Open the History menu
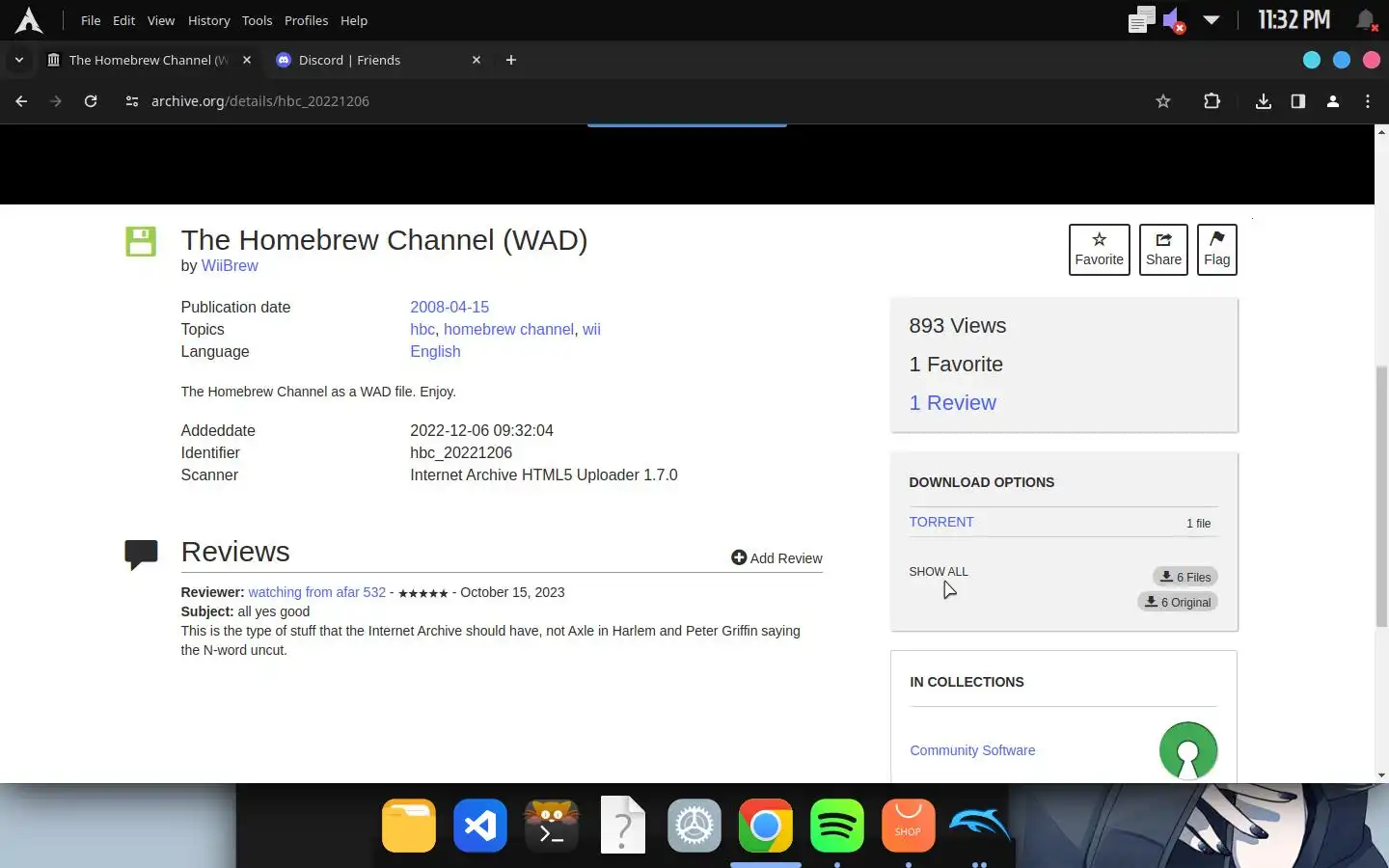Viewport: 1389px width, 868px height. 208,20
